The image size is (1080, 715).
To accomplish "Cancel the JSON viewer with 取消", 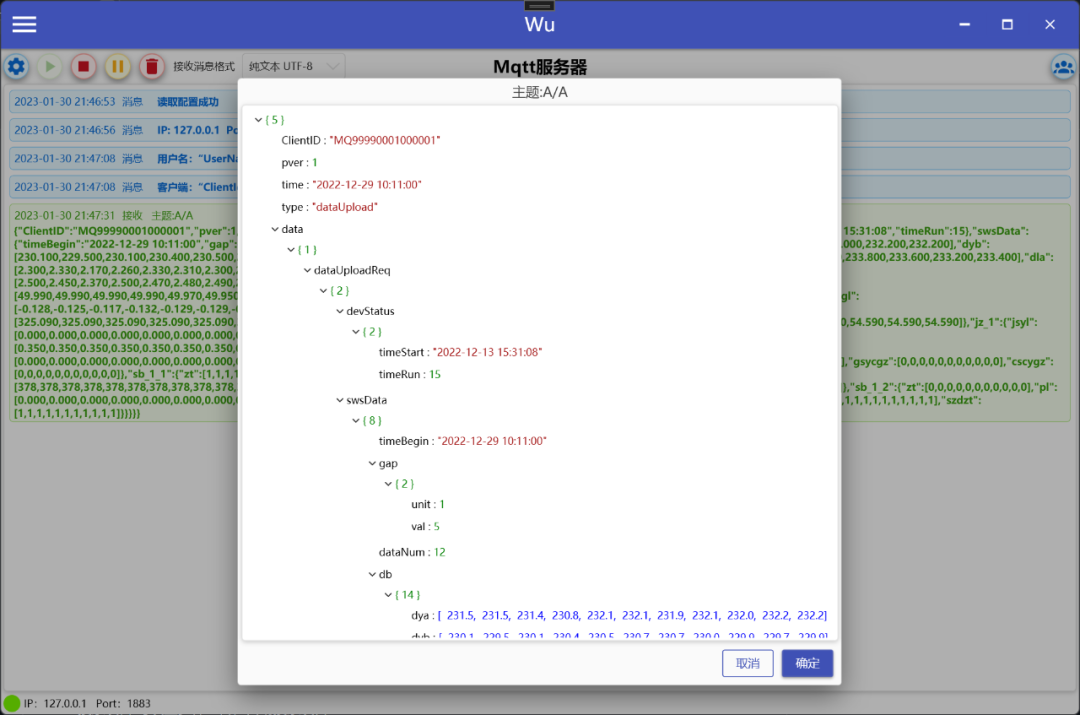I will point(747,663).
